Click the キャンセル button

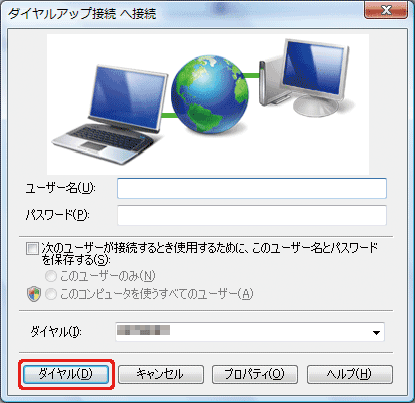click(161, 374)
